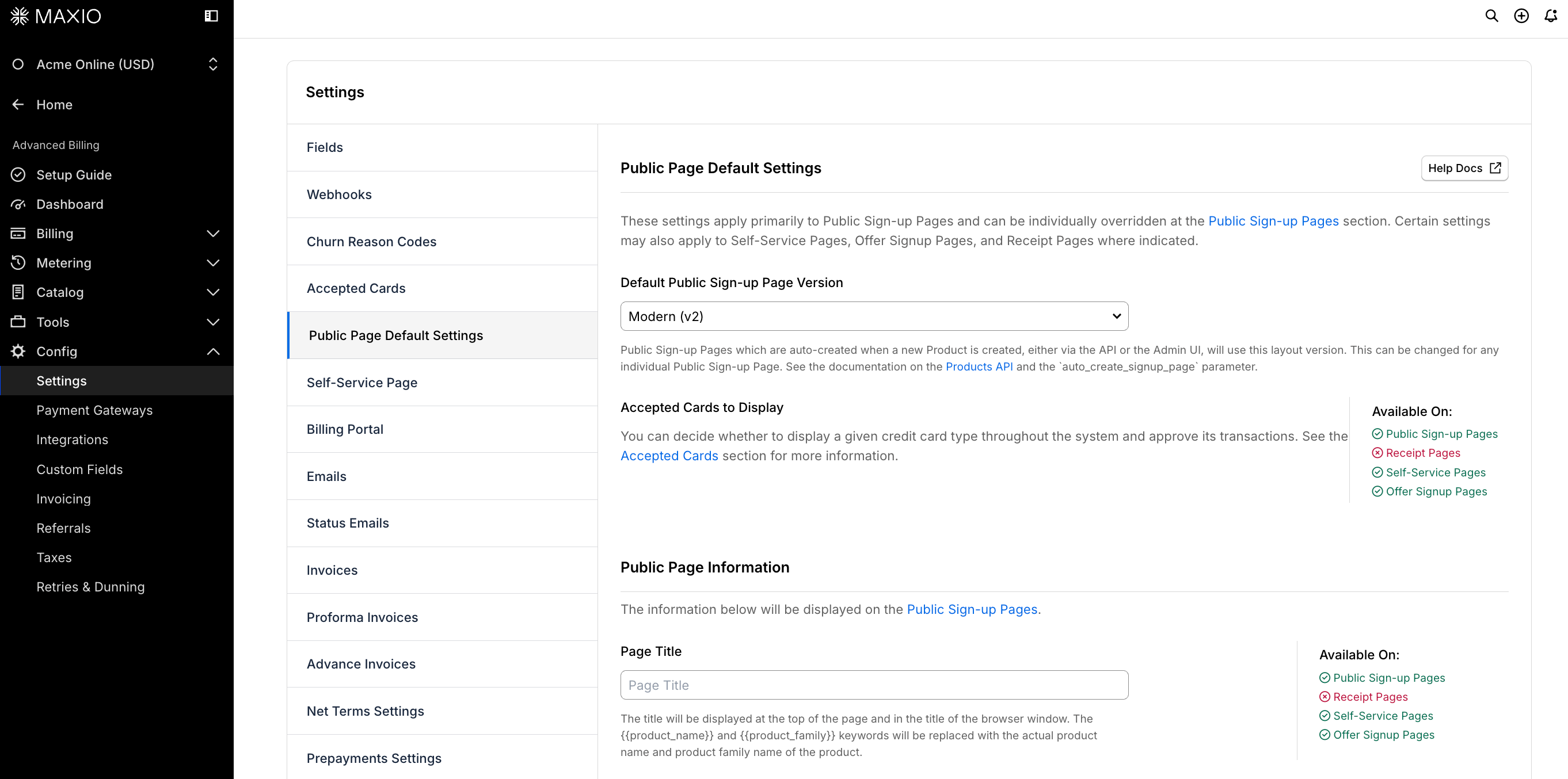The height and width of the screenshot is (779, 1568).
Task: Expand the Billing menu chevron
Action: [213, 234]
